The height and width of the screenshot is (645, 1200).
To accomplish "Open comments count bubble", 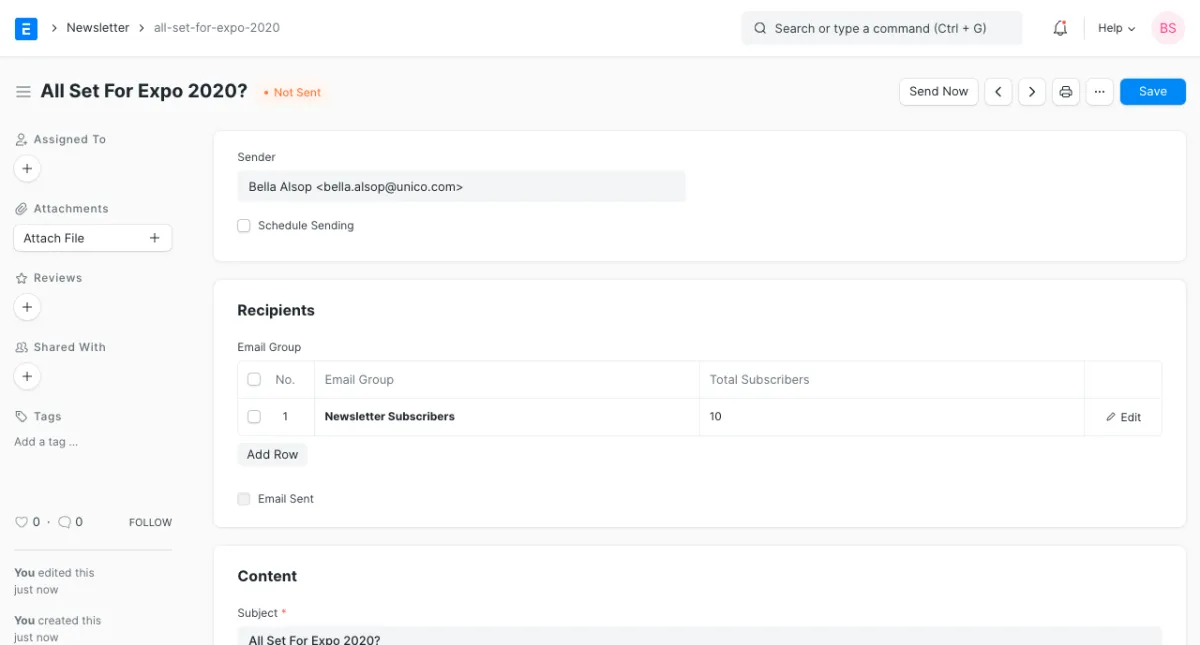I will tap(65, 522).
